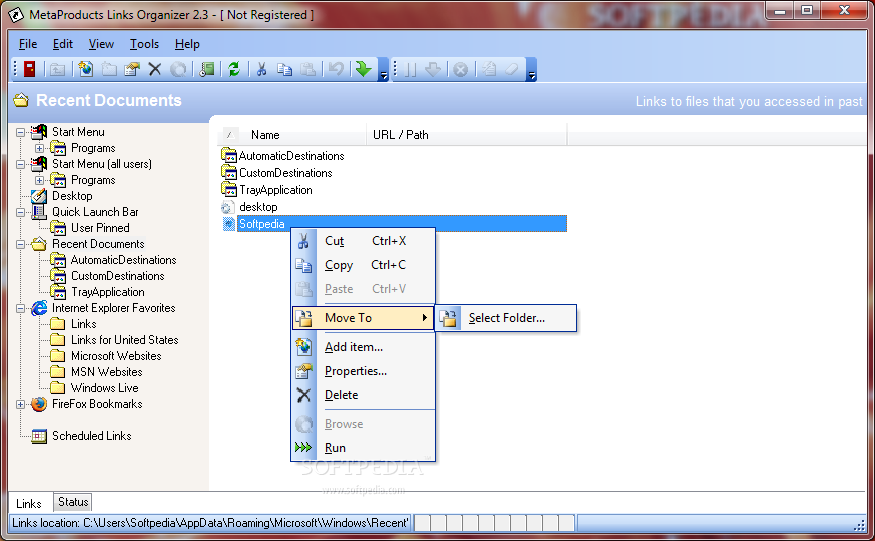Click the green down arrow toolbar icon
Screen dimensions: 875x541
point(363,69)
